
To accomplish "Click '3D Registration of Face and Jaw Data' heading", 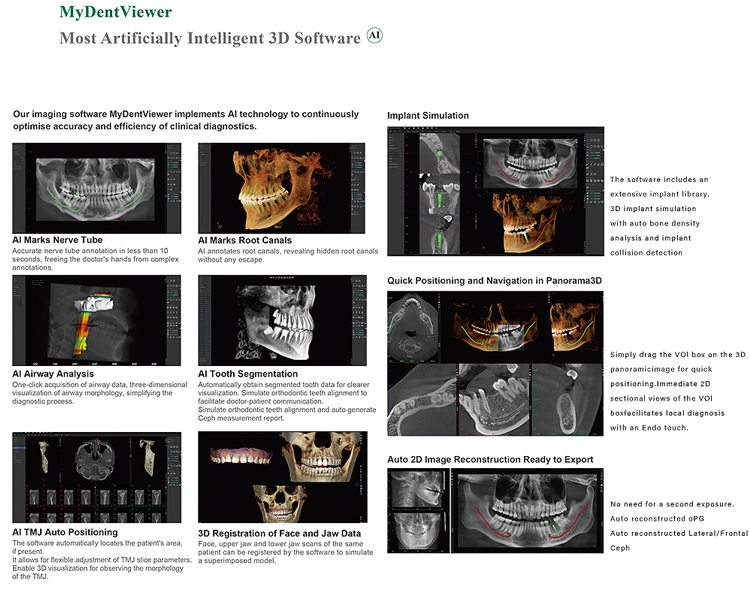I will (x=279, y=533).
